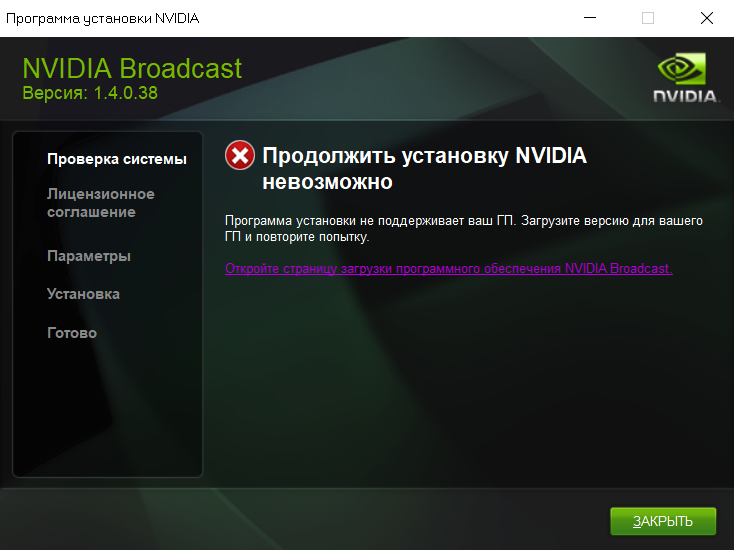Open the NVIDIA Broadcast download page link

tap(448, 269)
